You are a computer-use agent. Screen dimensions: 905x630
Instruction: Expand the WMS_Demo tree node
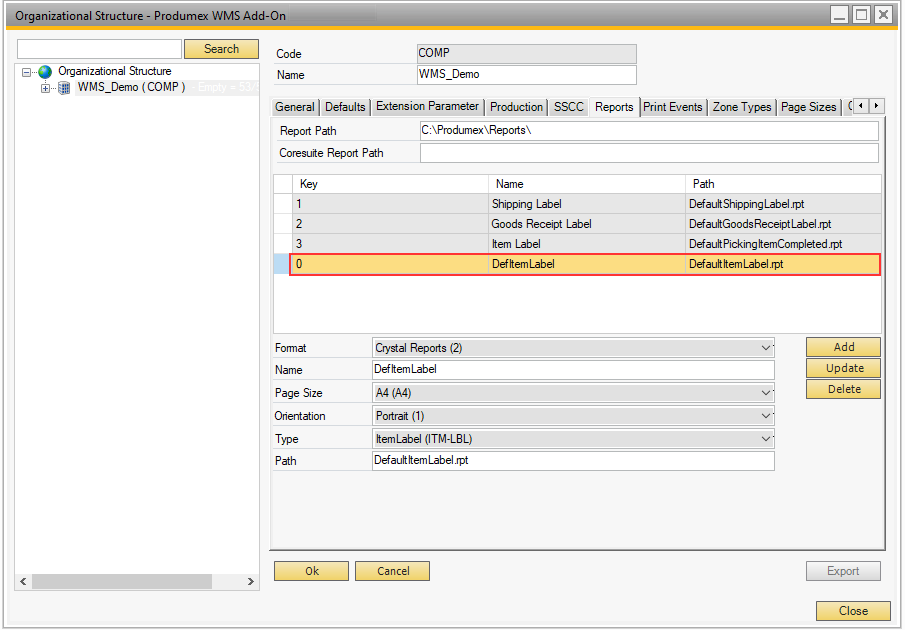(x=45, y=88)
